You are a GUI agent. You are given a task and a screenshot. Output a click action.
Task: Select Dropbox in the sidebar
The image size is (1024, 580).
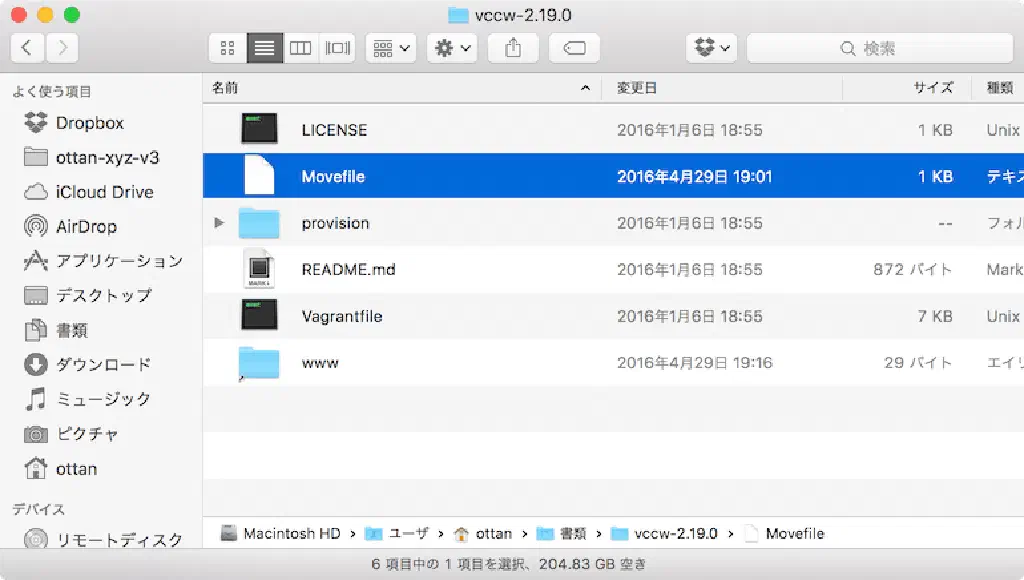(x=89, y=123)
